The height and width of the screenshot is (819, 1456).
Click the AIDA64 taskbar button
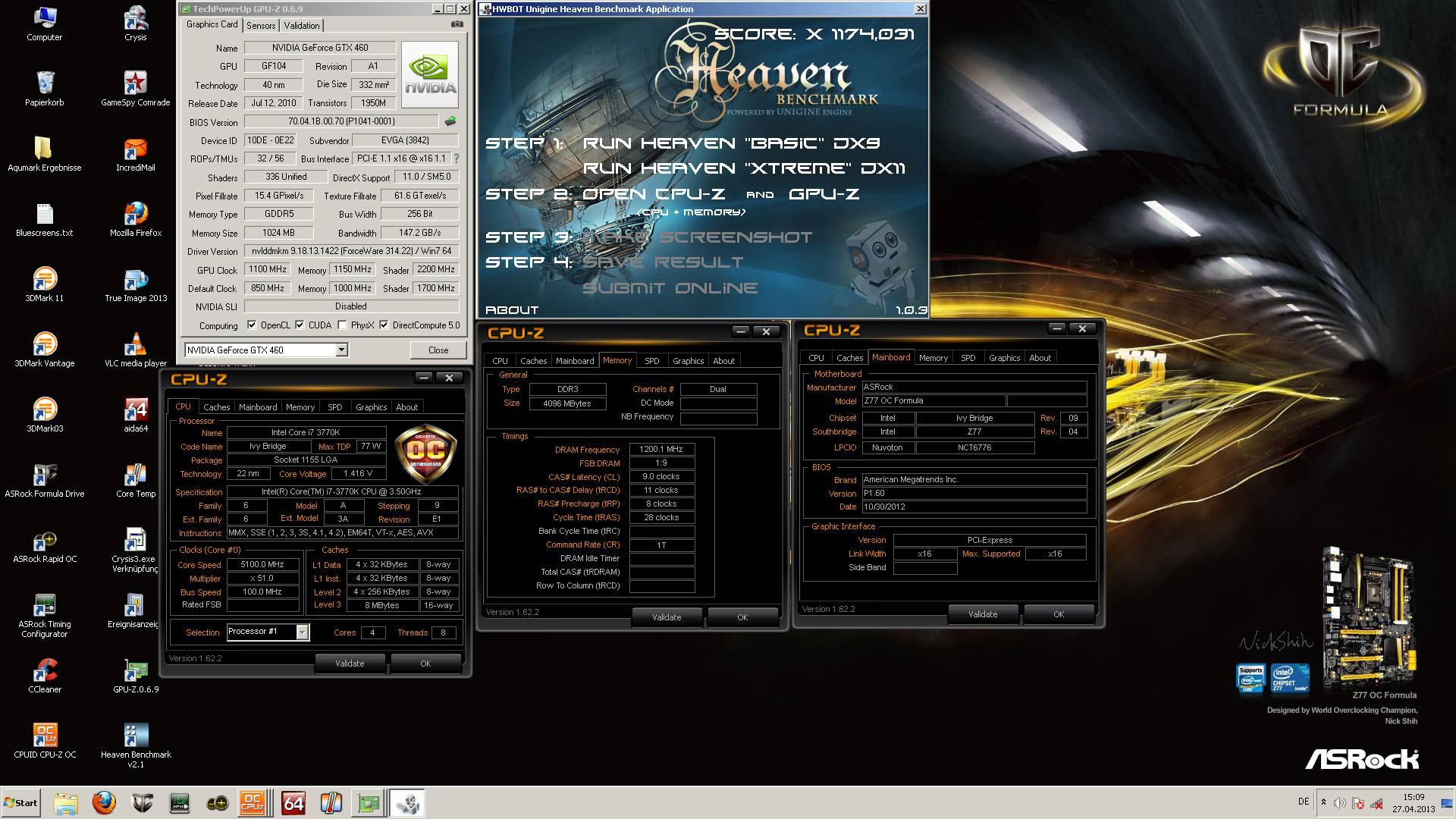[293, 803]
